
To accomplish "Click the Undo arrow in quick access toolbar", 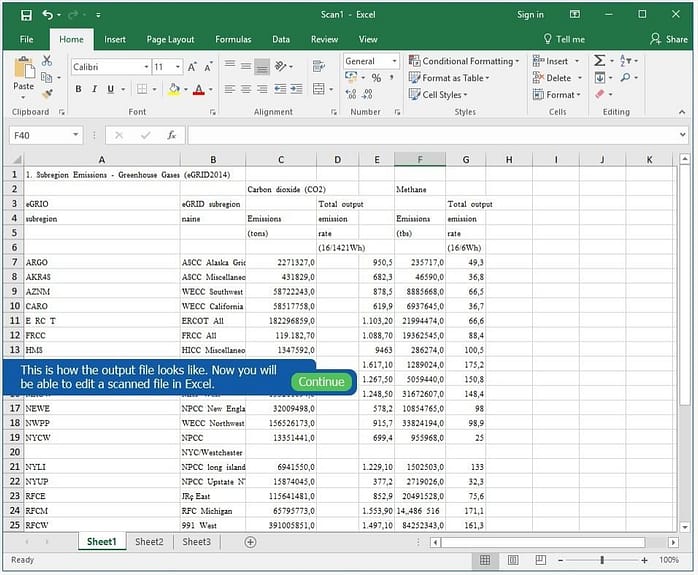I will tap(48, 15).
